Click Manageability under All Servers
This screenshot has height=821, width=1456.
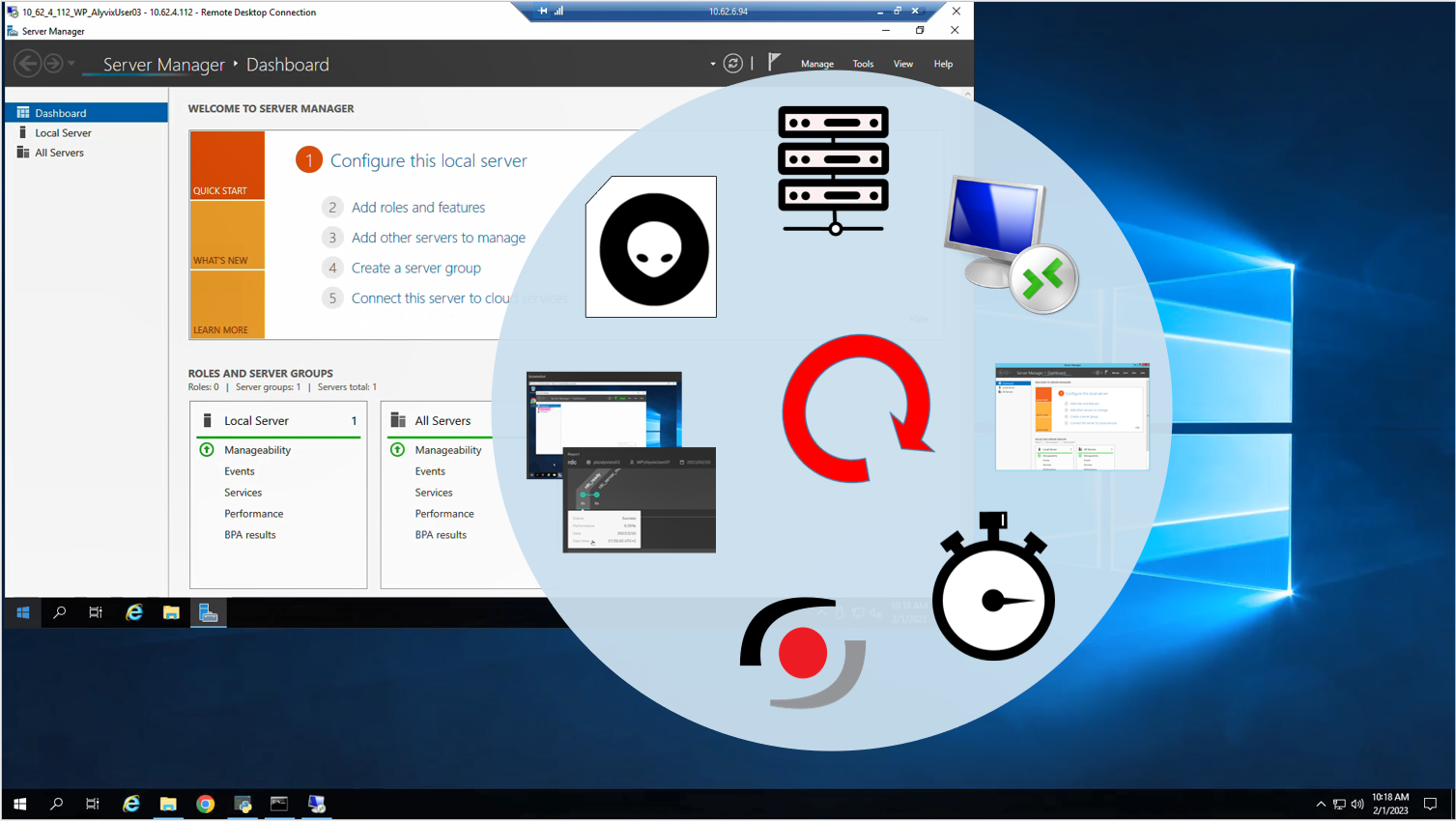pyautogui.click(x=448, y=450)
